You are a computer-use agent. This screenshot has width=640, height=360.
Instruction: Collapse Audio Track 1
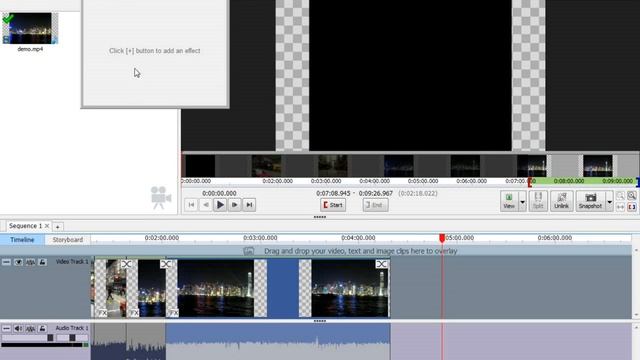(x=6, y=328)
